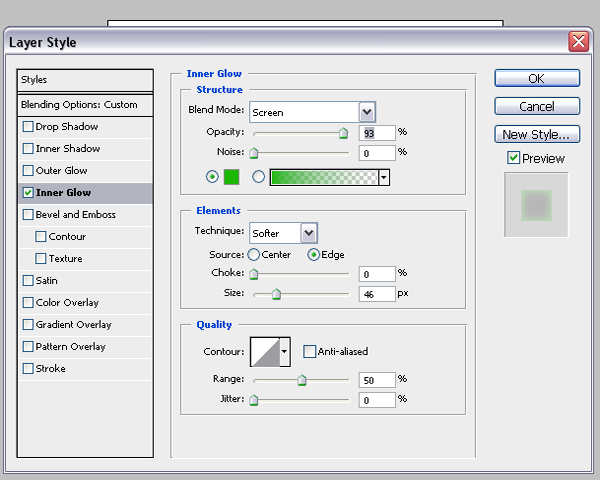Click the Noise slider handle
This screenshot has width=600, height=480.
point(254,153)
